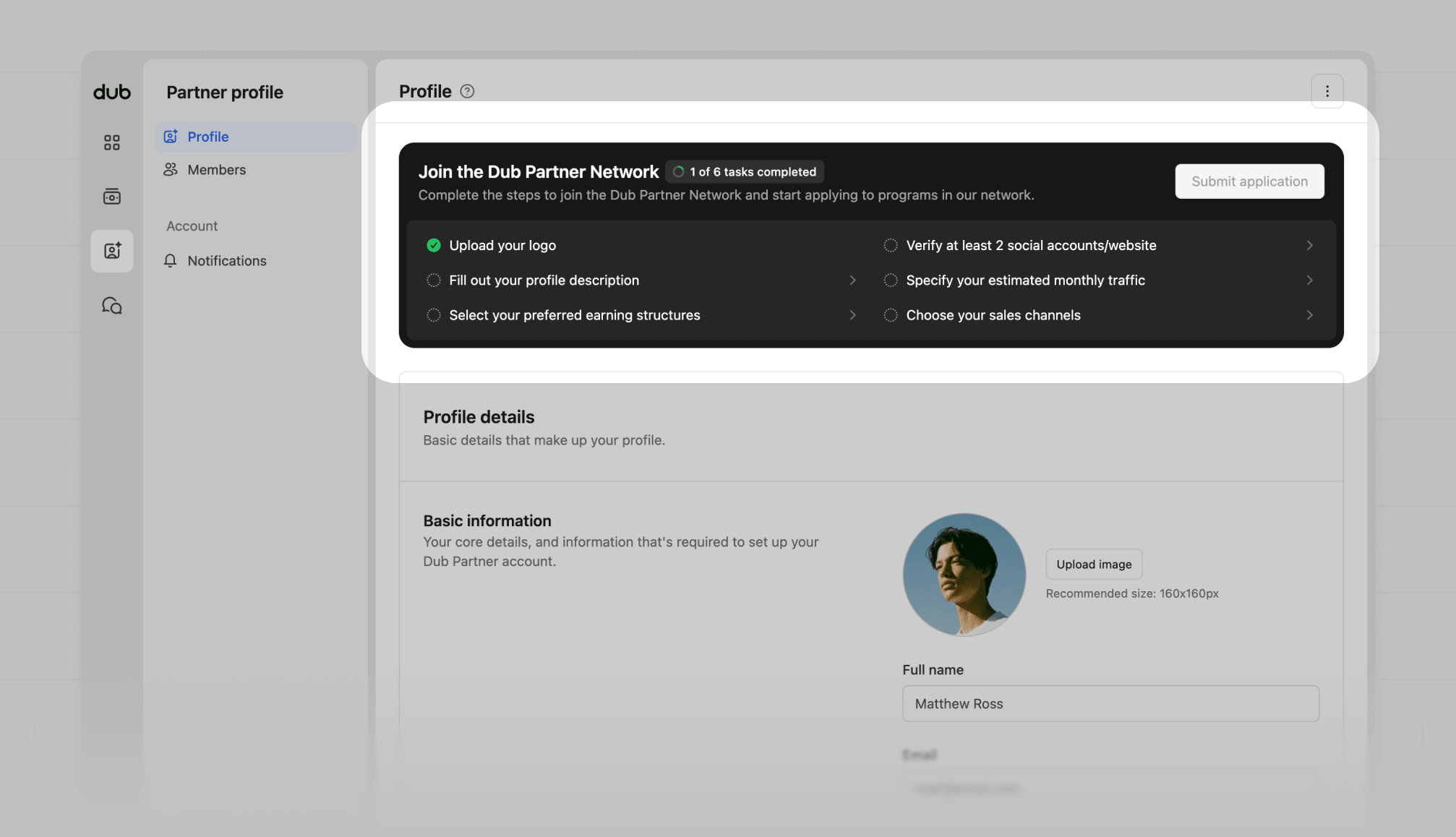The image size is (1456, 837).
Task: Click Specify your estimated monthly traffic text
Action: coord(1025,280)
